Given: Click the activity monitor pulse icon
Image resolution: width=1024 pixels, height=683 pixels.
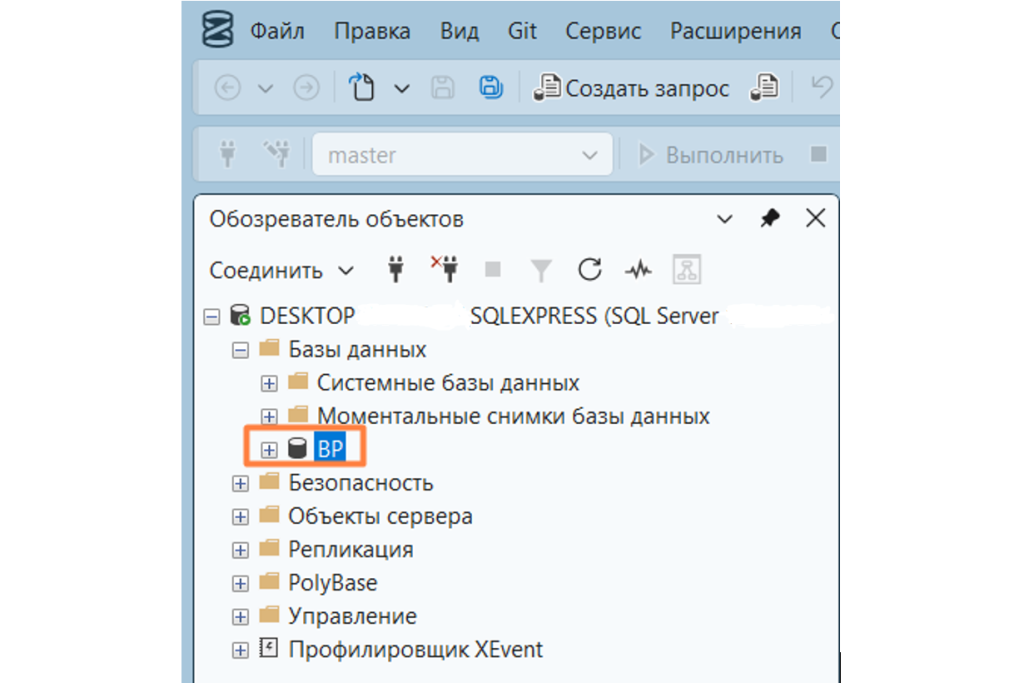Looking at the screenshot, I should pyautogui.click(x=638, y=269).
